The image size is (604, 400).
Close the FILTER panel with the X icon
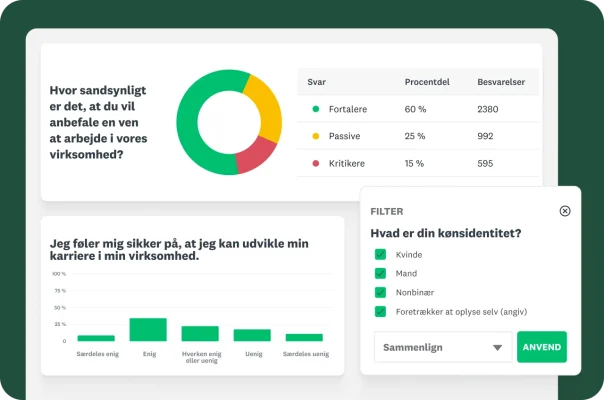tap(565, 211)
